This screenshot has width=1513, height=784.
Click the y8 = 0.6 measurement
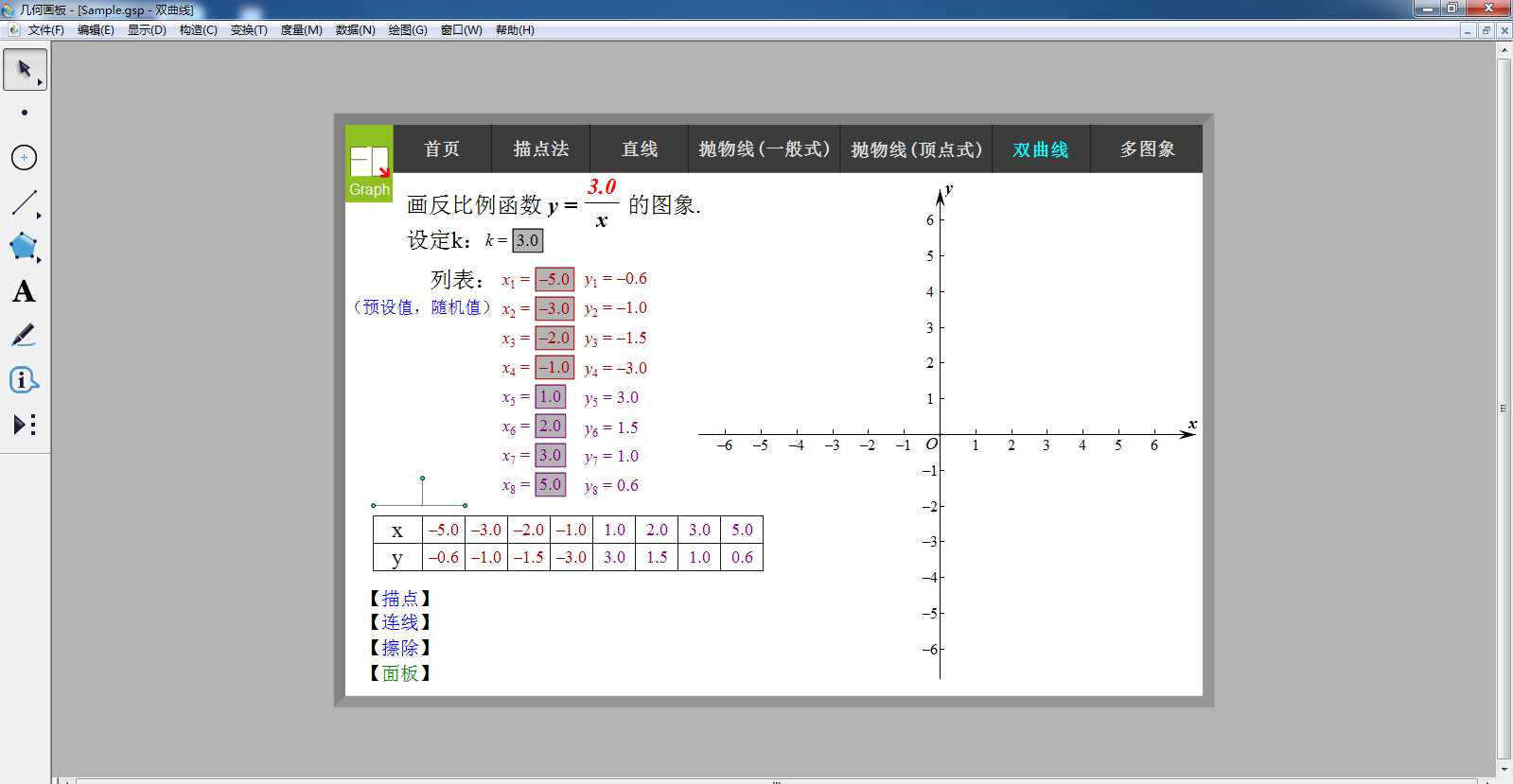[611, 486]
